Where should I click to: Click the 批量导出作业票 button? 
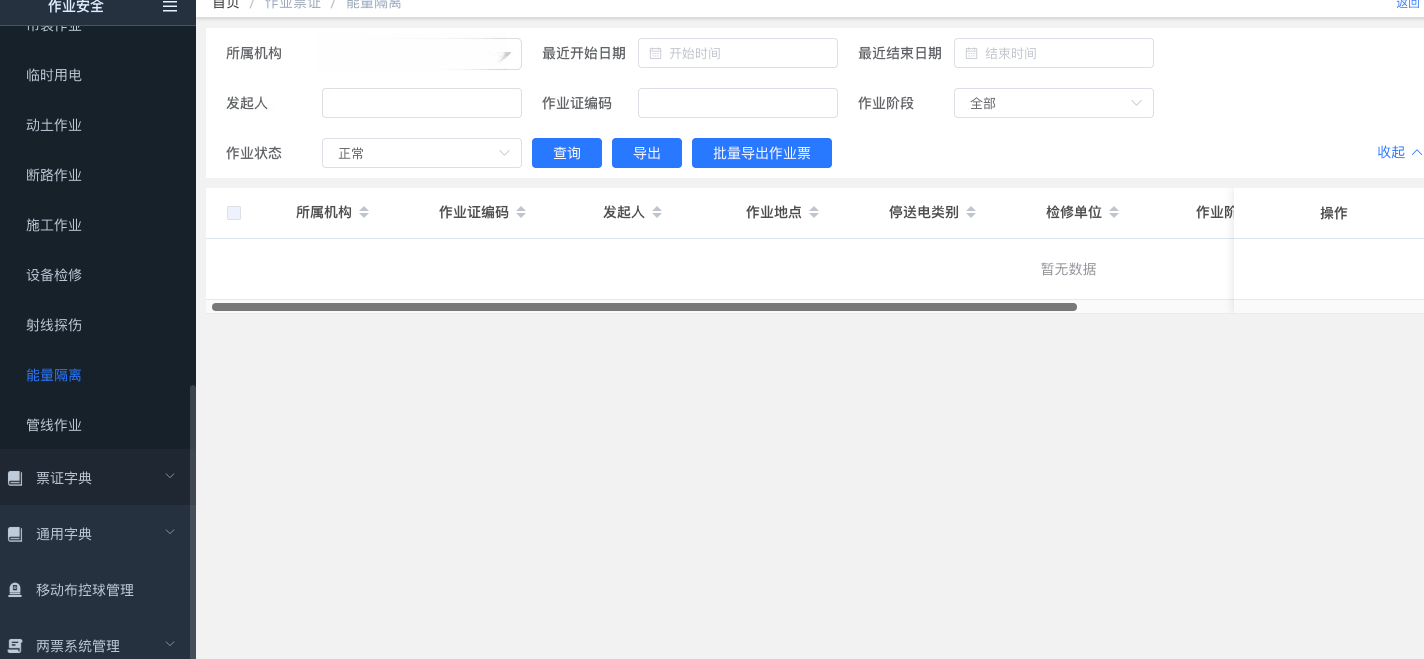pyautogui.click(x=761, y=153)
